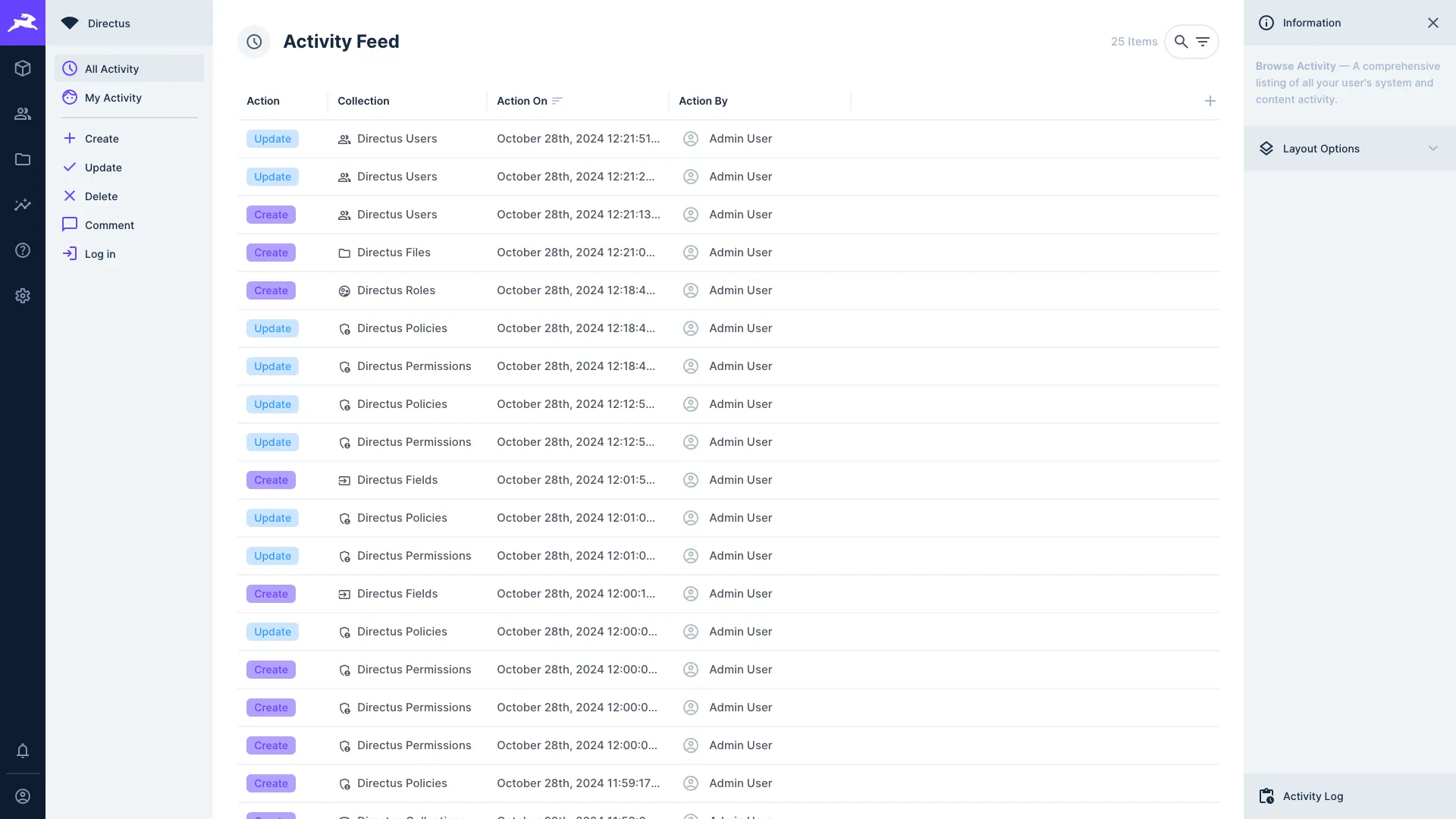The height and width of the screenshot is (819, 1456).
Task: Open the Insights module chart icon
Action: click(x=23, y=205)
